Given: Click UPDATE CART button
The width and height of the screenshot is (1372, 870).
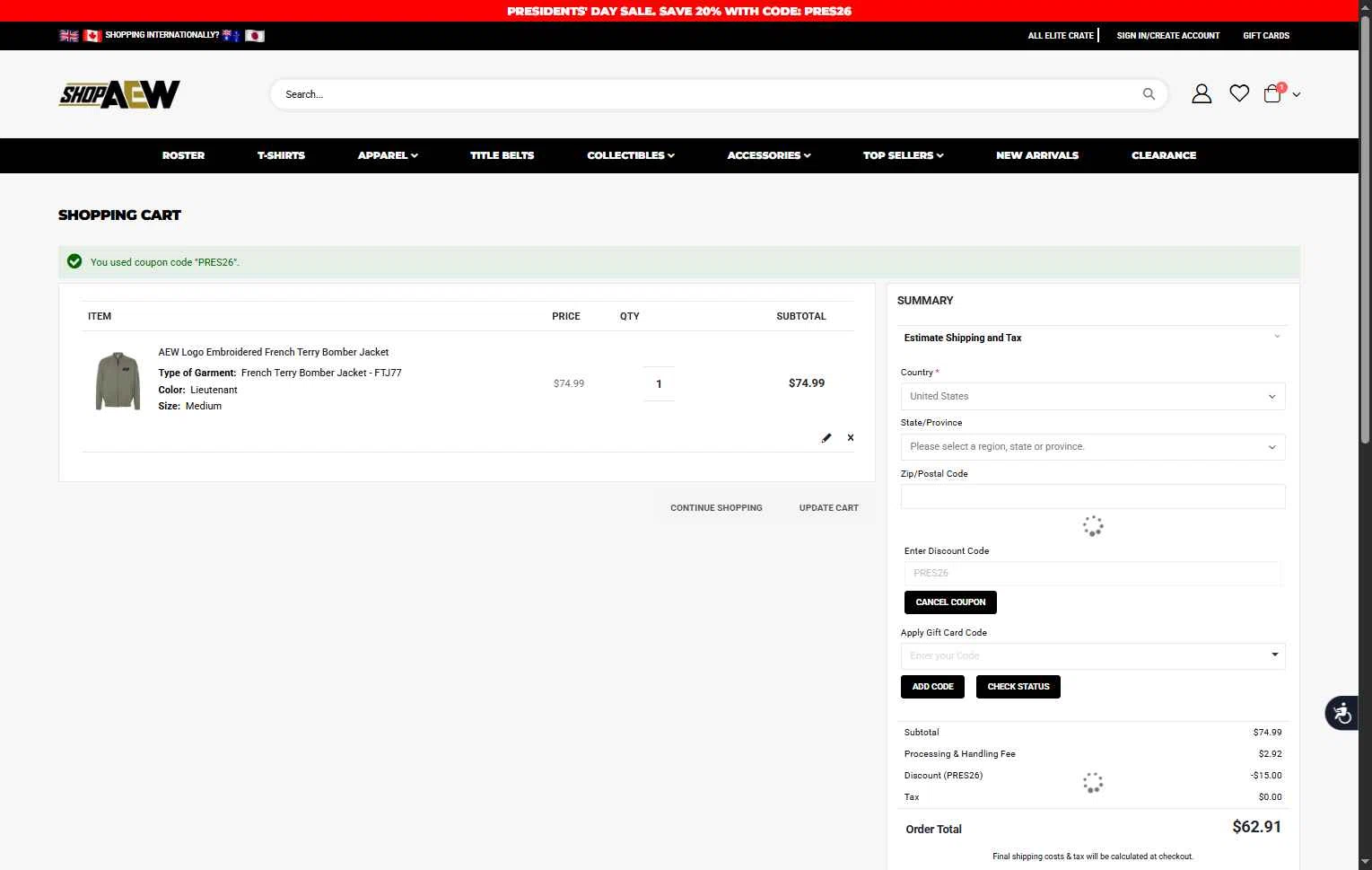Looking at the screenshot, I should 829,508.
